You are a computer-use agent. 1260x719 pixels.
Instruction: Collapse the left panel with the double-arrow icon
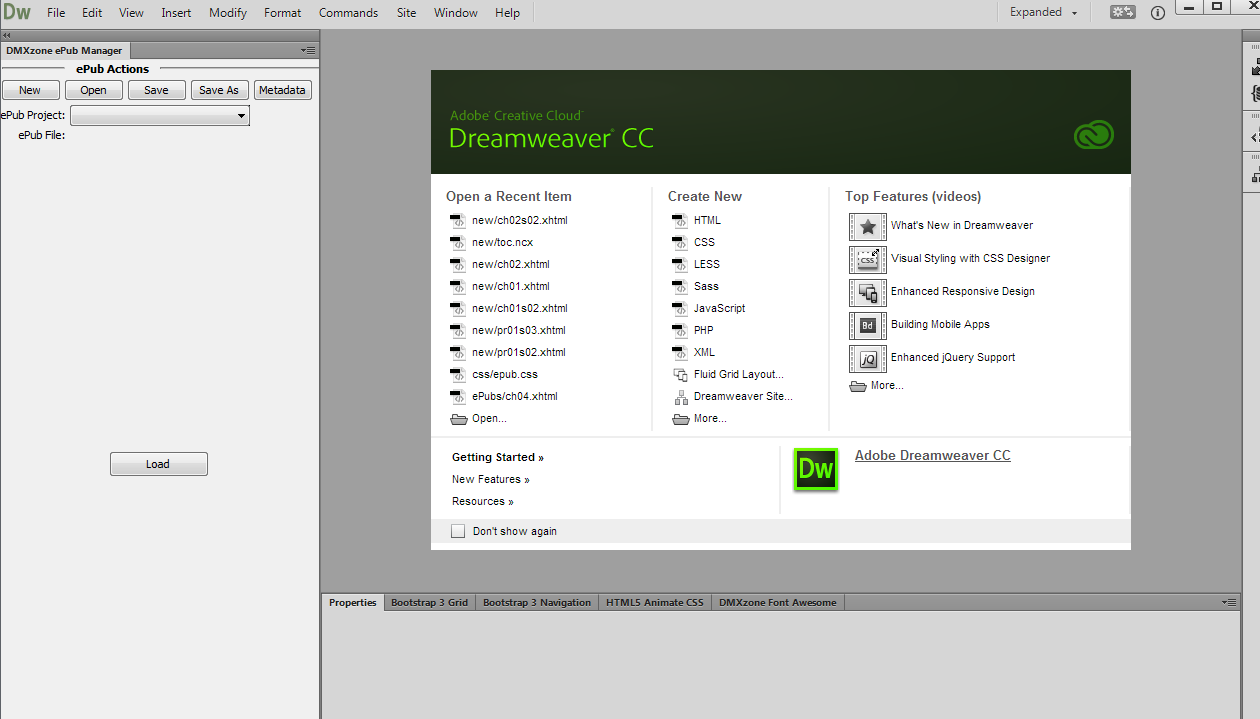[8, 35]
